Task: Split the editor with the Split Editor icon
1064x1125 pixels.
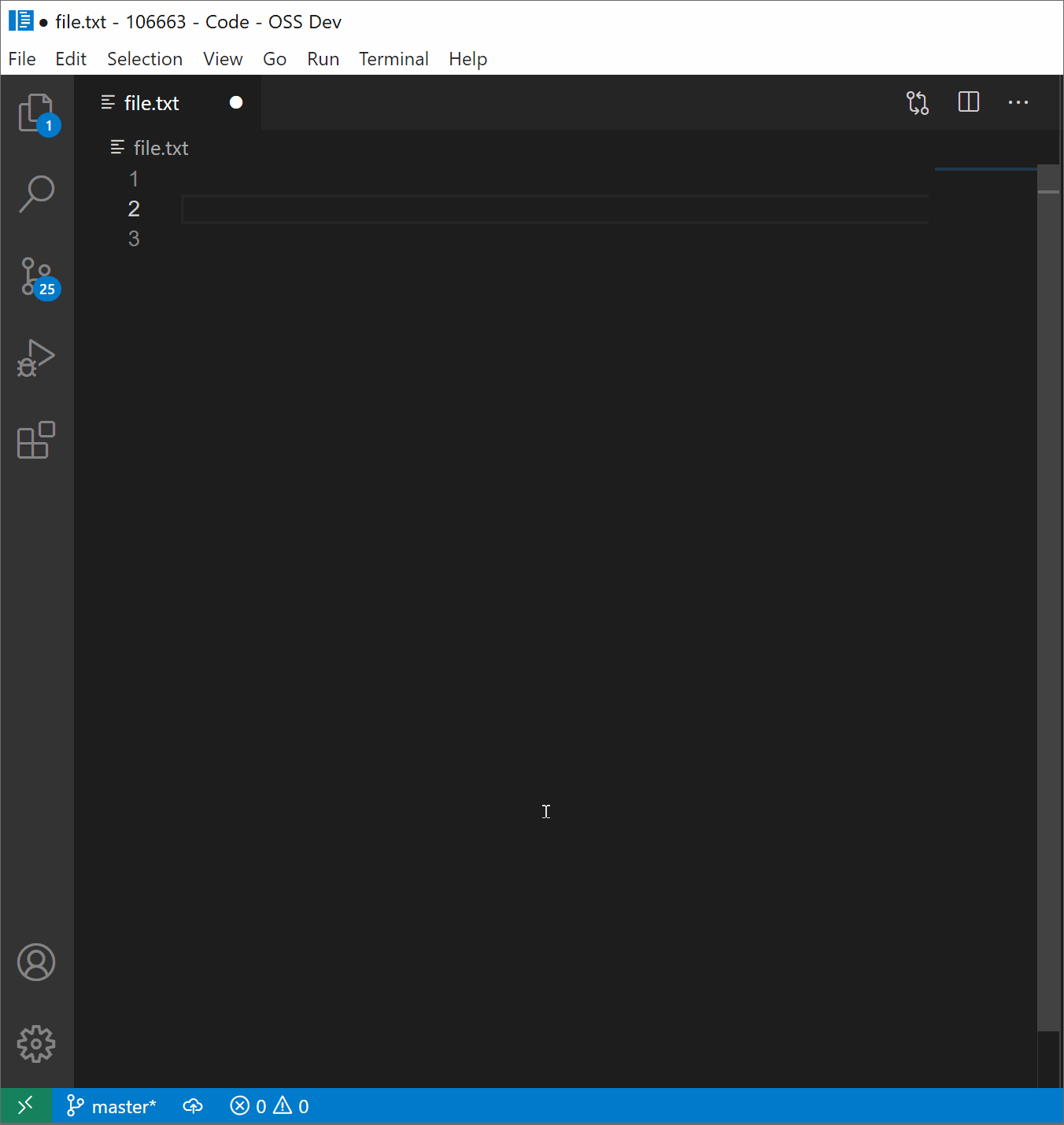Action: point(968,102)
